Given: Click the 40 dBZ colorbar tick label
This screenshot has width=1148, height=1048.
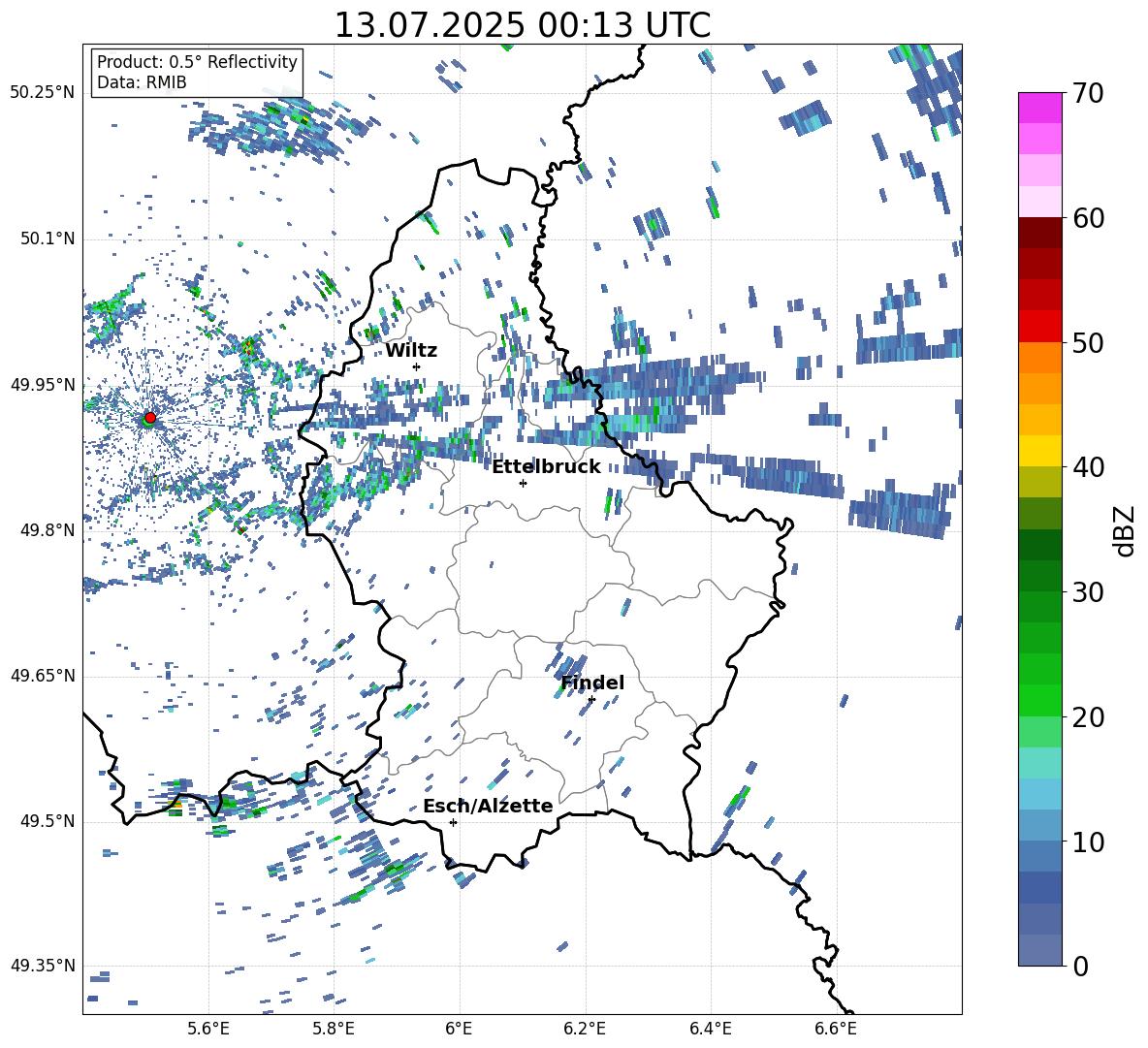Looking at the screenshot, I should pos(1088,467).
